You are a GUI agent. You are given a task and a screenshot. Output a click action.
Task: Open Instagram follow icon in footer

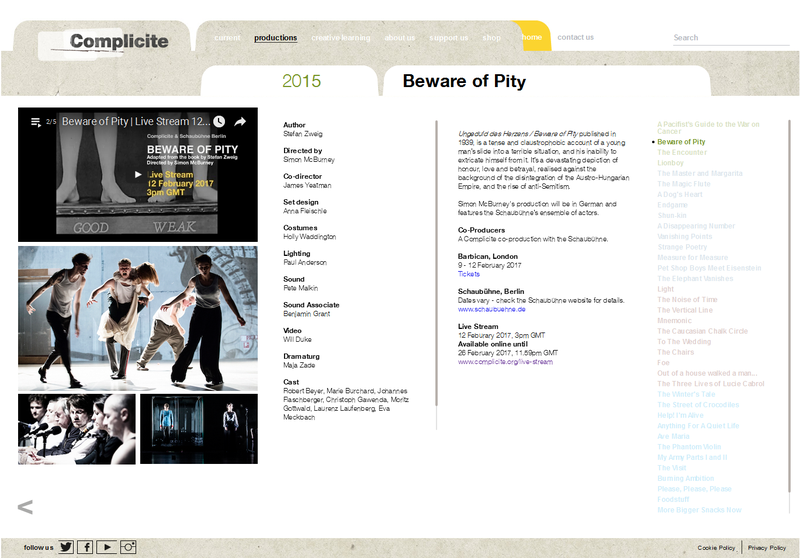point(128,547)
